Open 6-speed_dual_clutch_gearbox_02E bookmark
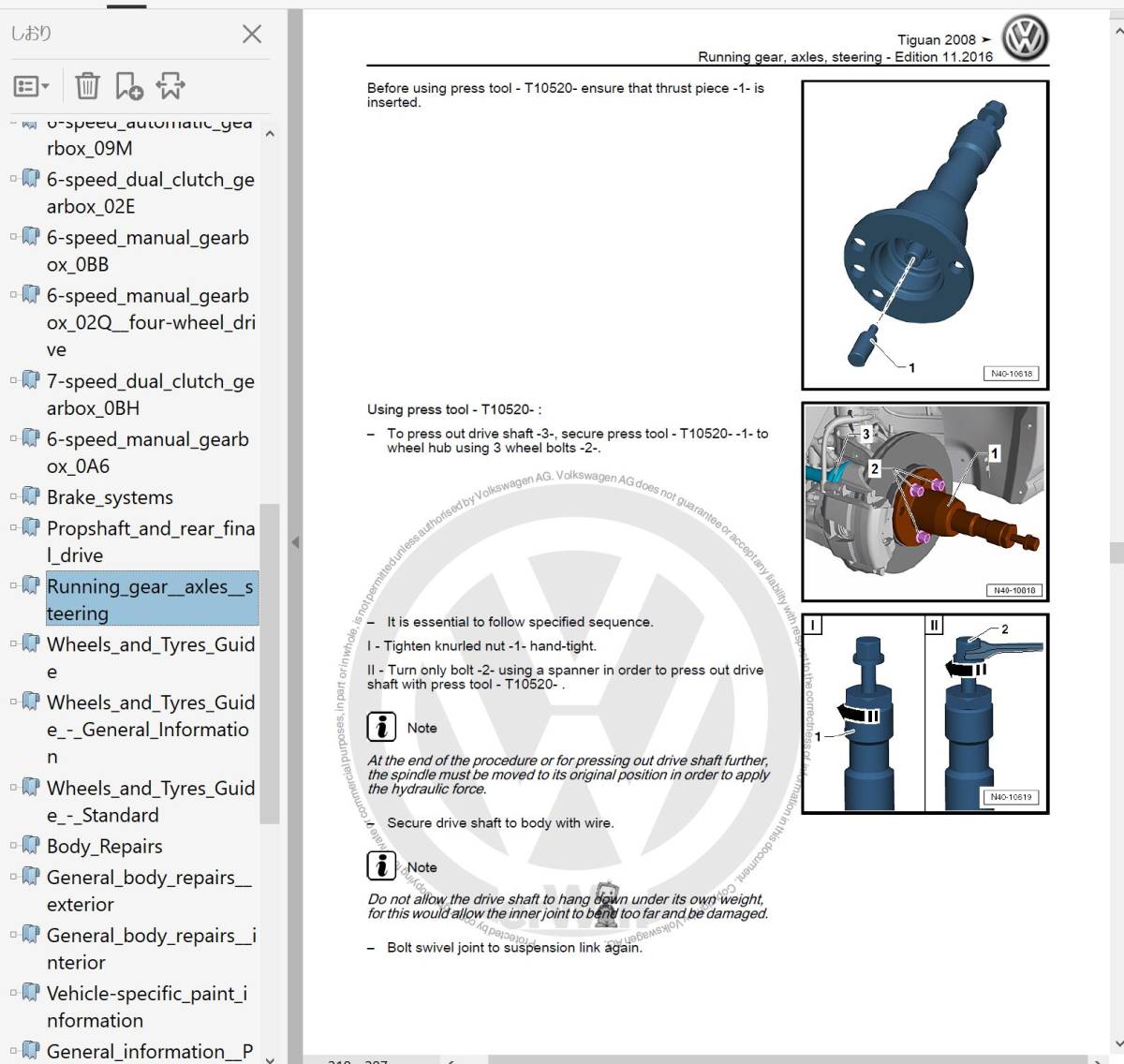 point(151,193)
